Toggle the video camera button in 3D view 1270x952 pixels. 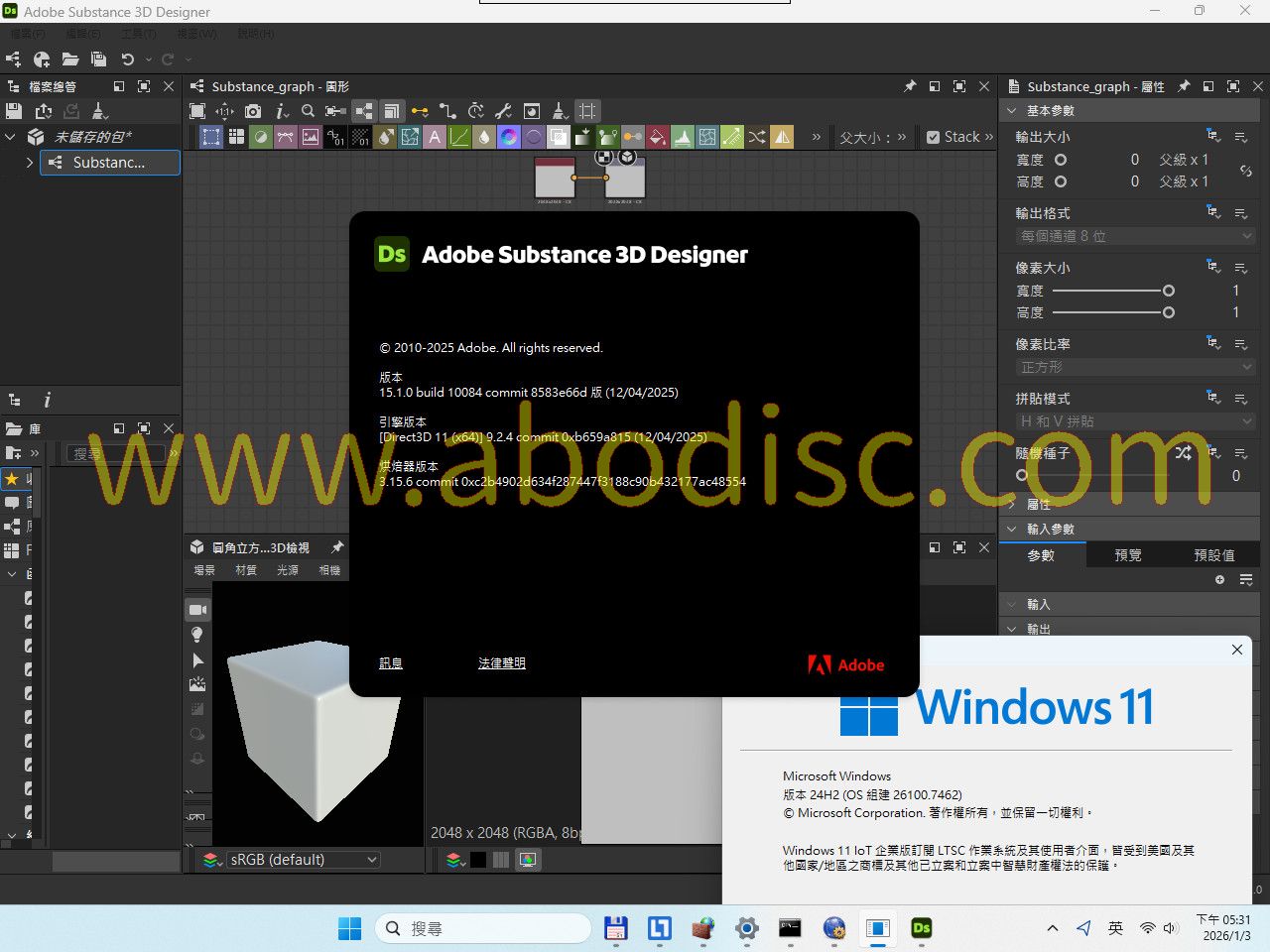[x=197, y=610]
